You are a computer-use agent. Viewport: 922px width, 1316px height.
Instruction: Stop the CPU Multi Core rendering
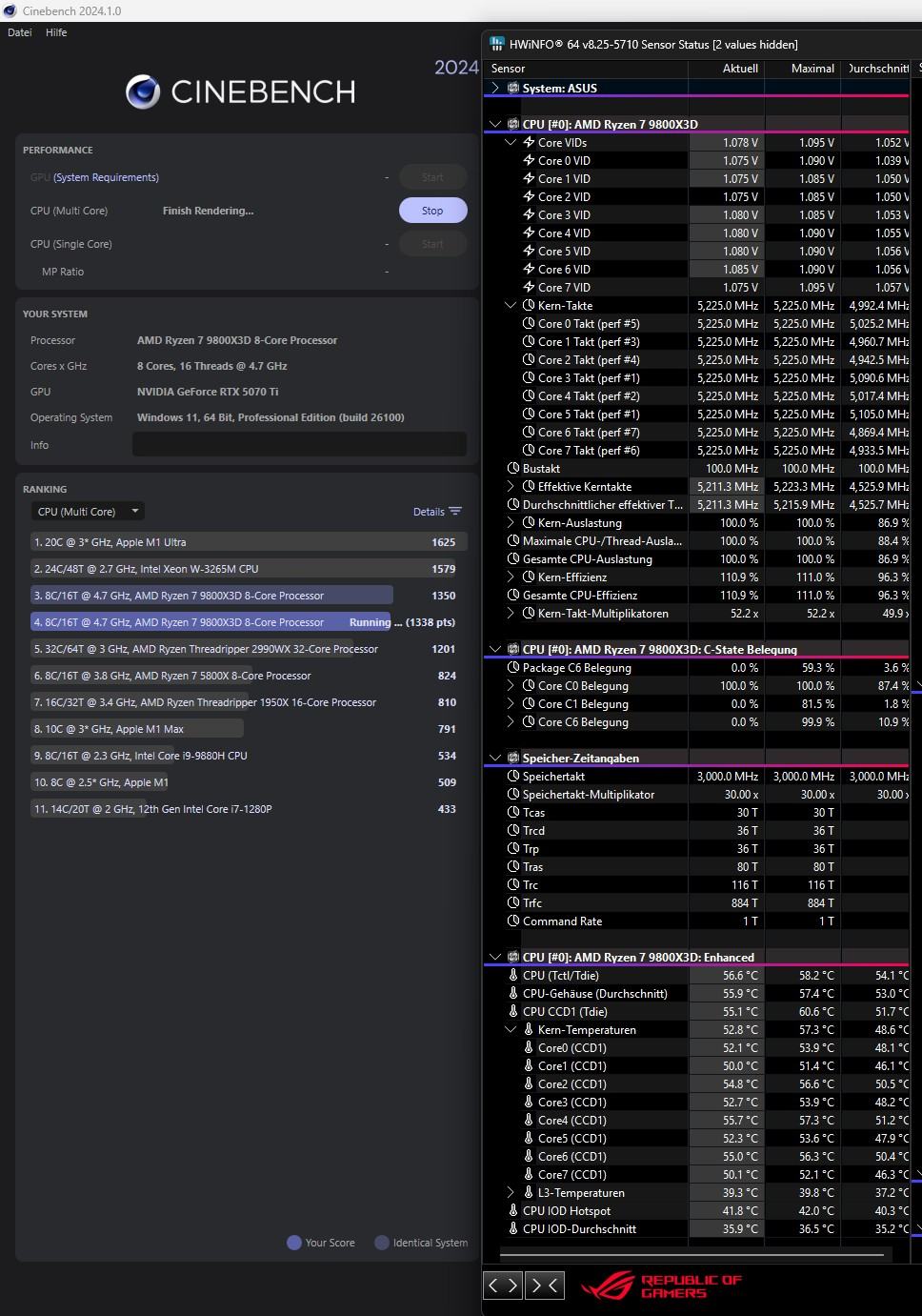coord(432,211)
